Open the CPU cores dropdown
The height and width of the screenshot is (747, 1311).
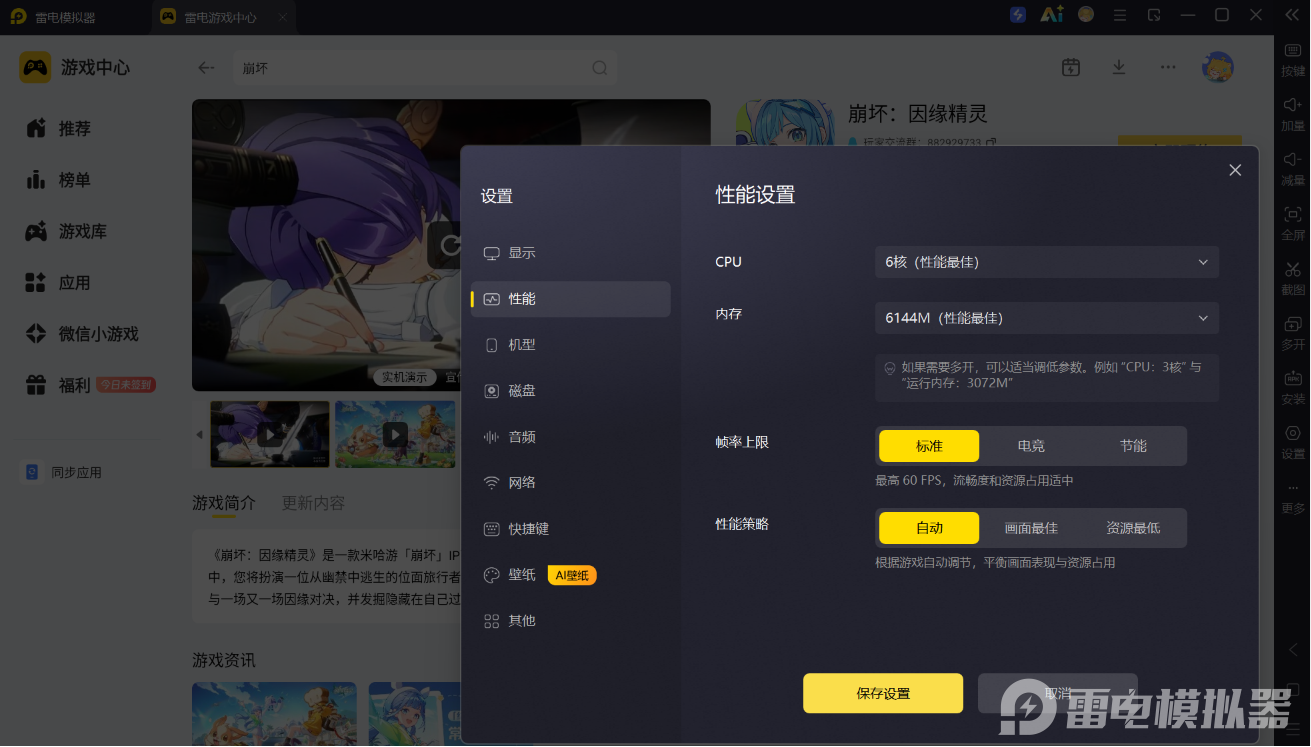(1047, 262)
